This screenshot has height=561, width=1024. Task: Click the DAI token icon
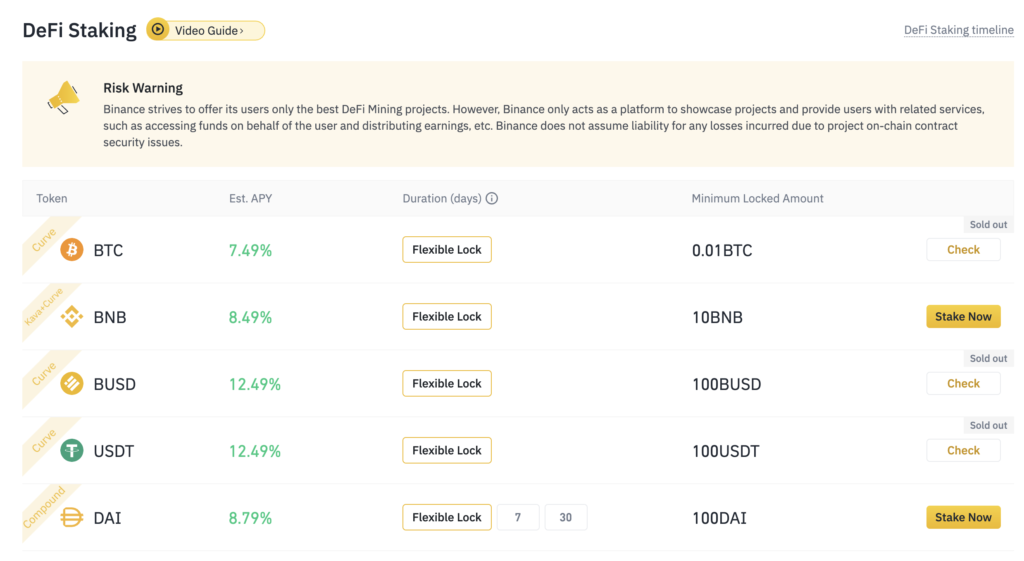72,517
